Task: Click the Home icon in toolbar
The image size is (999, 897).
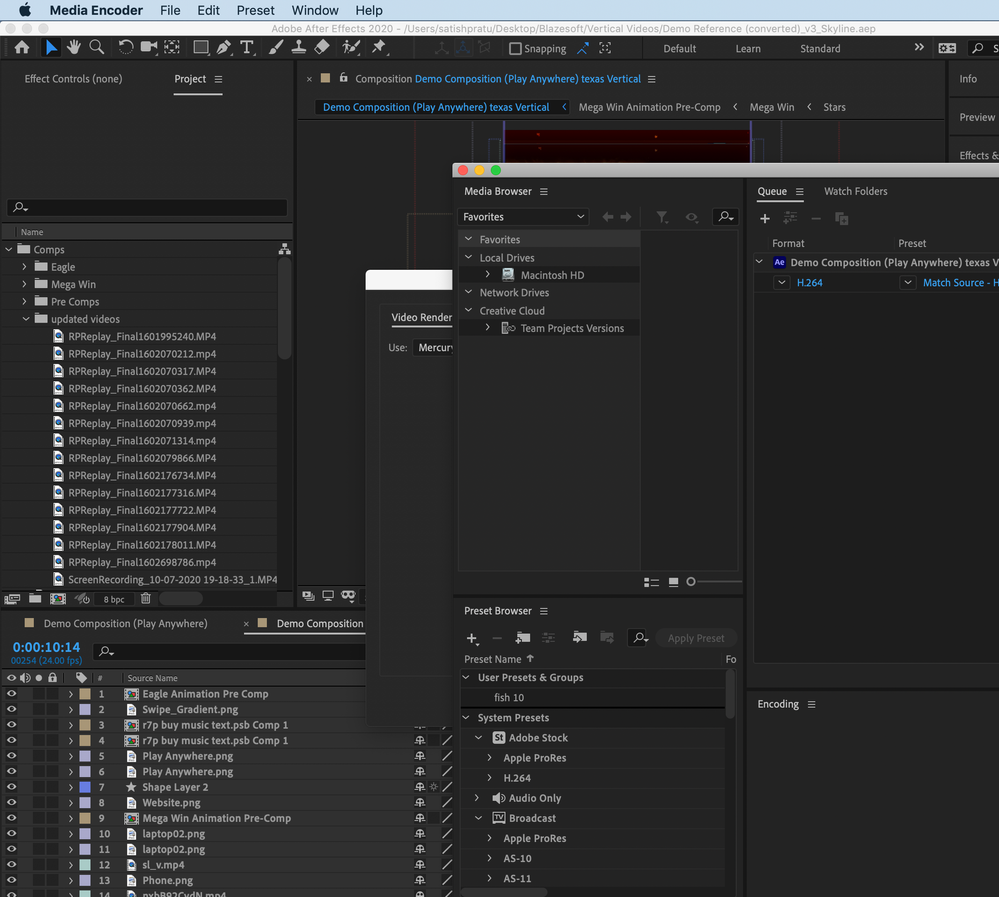Action: click(22, 47)
